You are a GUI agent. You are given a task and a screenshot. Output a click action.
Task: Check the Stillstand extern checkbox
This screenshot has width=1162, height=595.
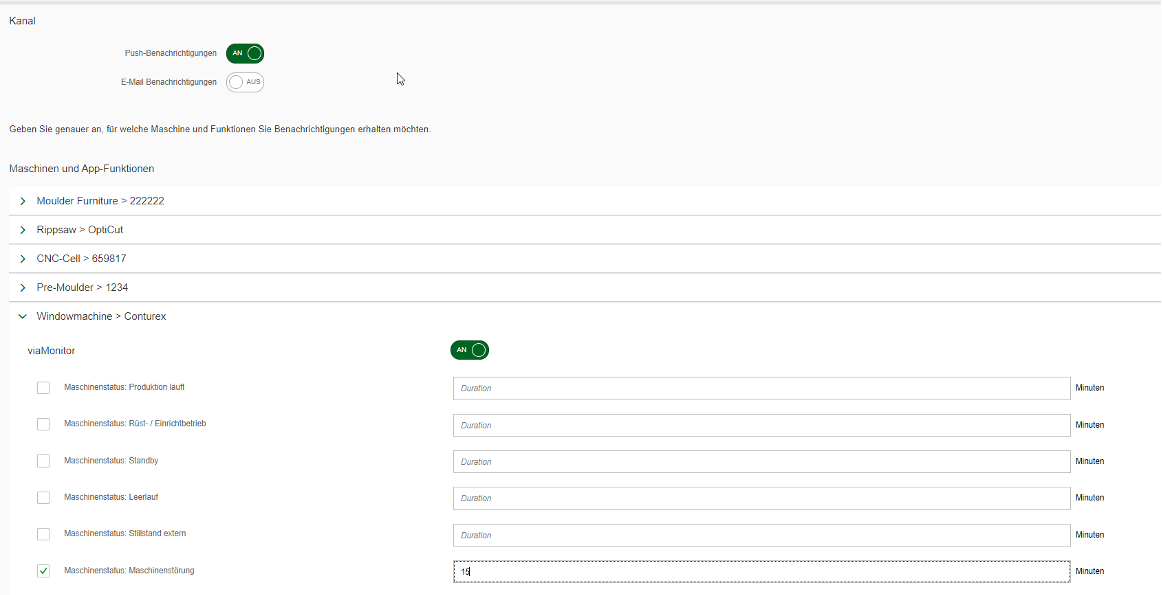pos(44,534)
